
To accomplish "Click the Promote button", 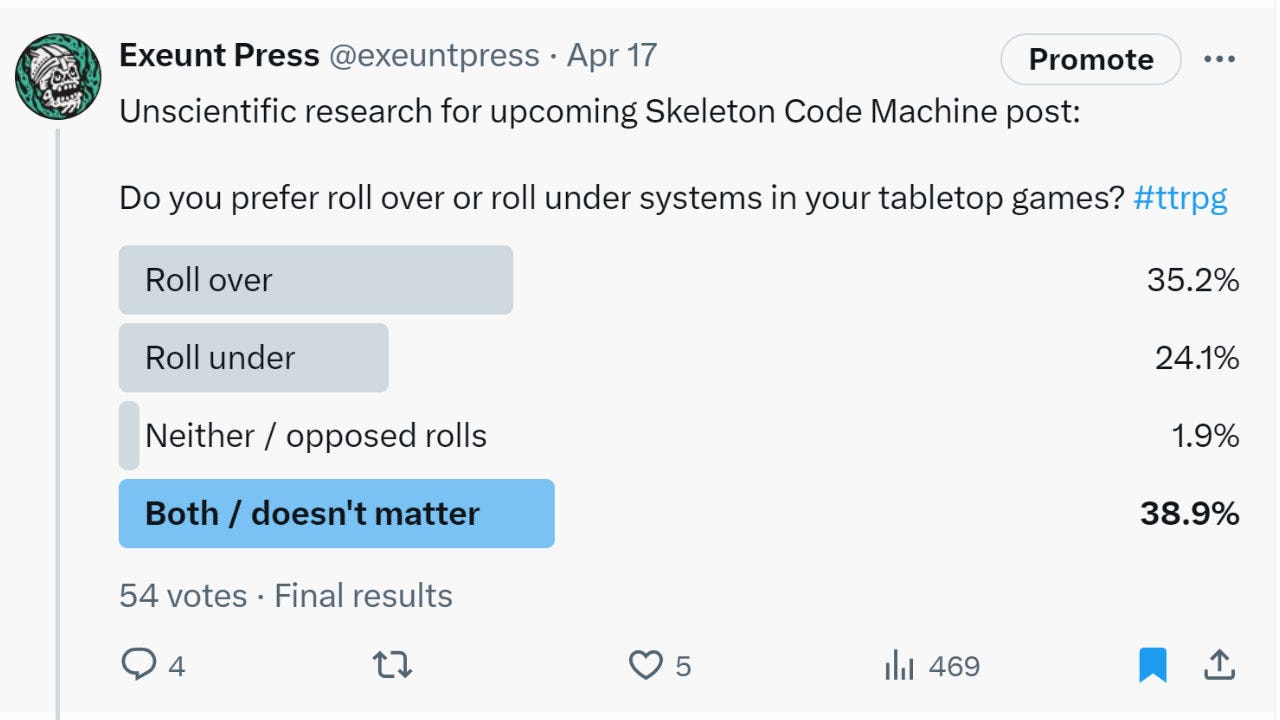I will [x=1089, y=59].
